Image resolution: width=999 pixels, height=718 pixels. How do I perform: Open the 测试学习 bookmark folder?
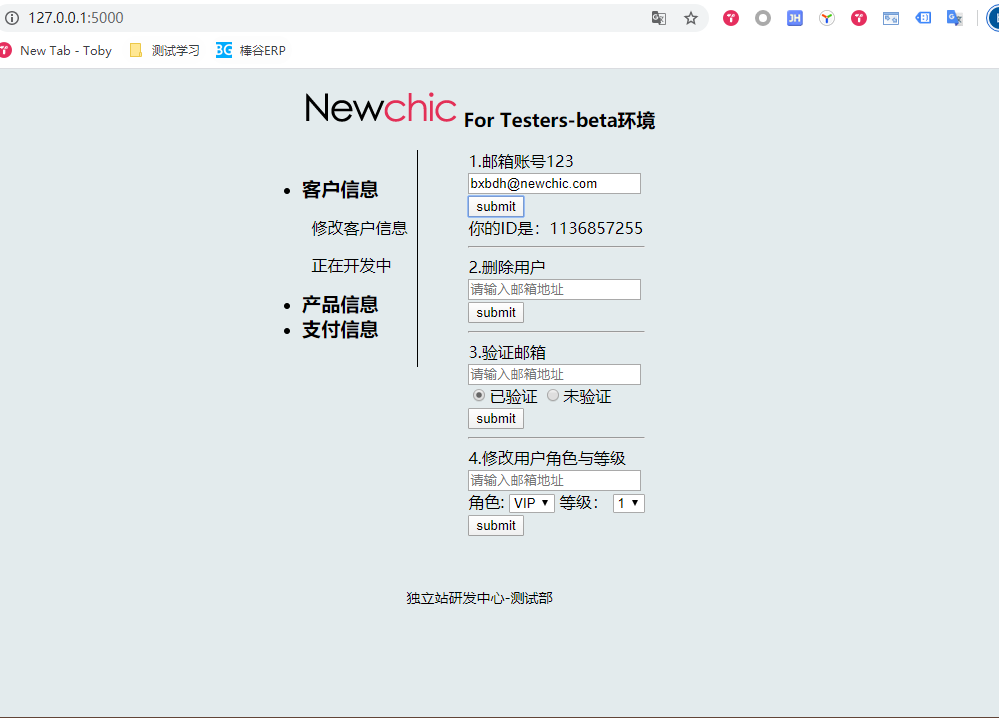(x=164, y=50)
